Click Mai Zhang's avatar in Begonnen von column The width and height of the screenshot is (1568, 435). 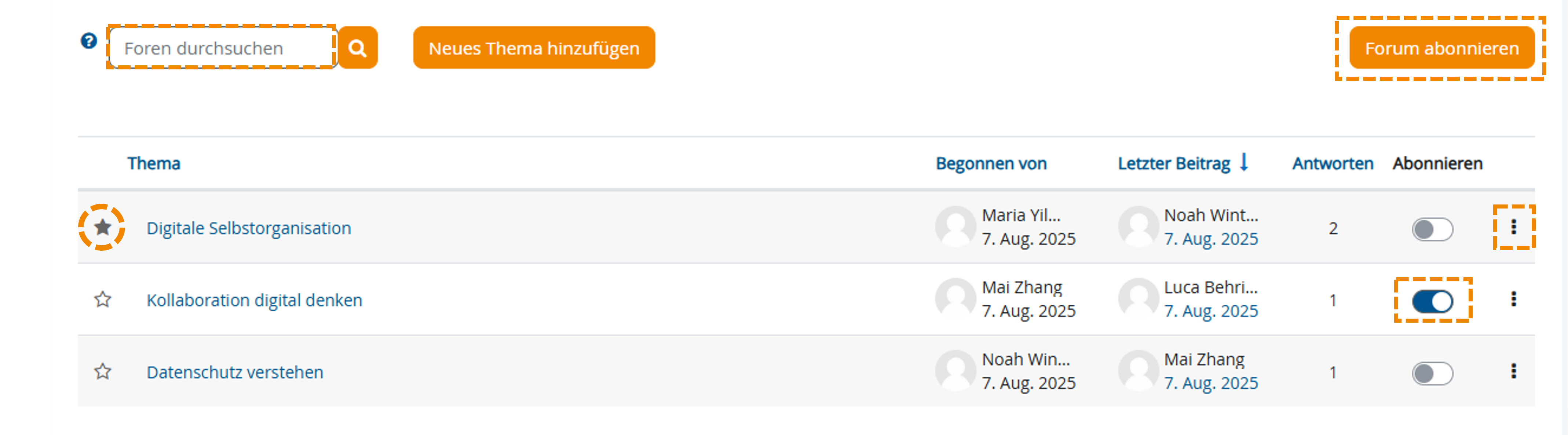coord(956,299)
